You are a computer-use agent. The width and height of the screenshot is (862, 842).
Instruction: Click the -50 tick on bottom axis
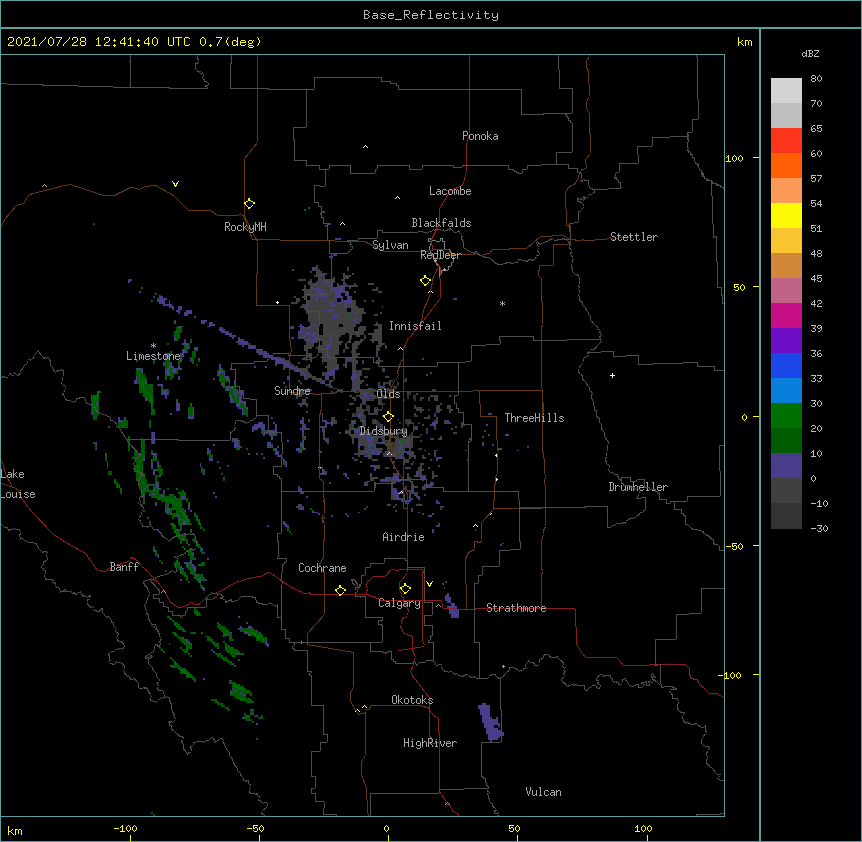pyautogui.click(x=255, y=828)
